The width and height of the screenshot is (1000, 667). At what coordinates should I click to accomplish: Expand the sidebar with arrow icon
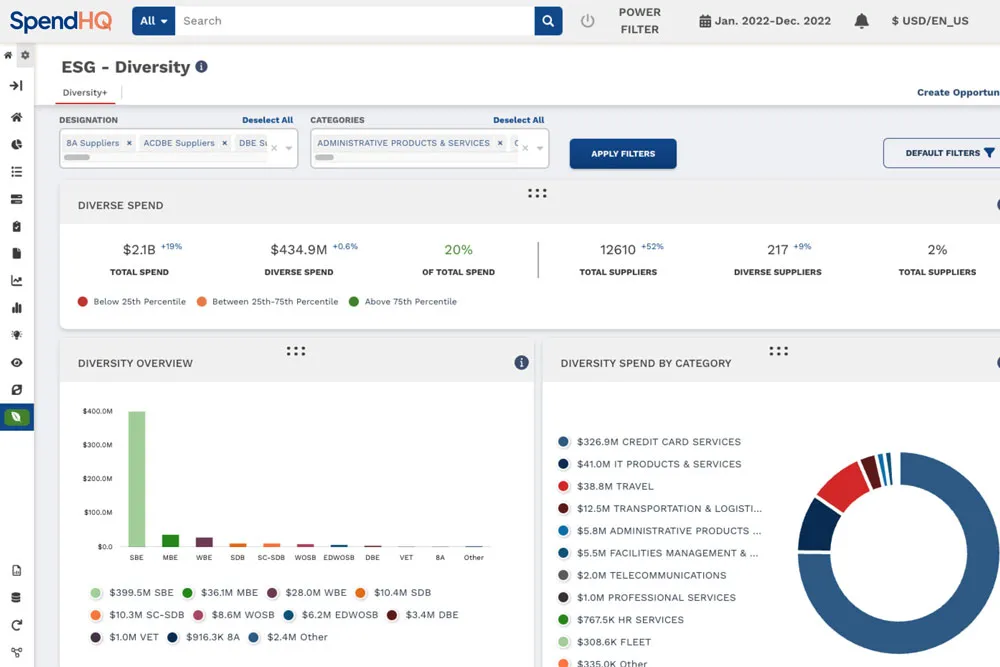(x=17, y=85)
